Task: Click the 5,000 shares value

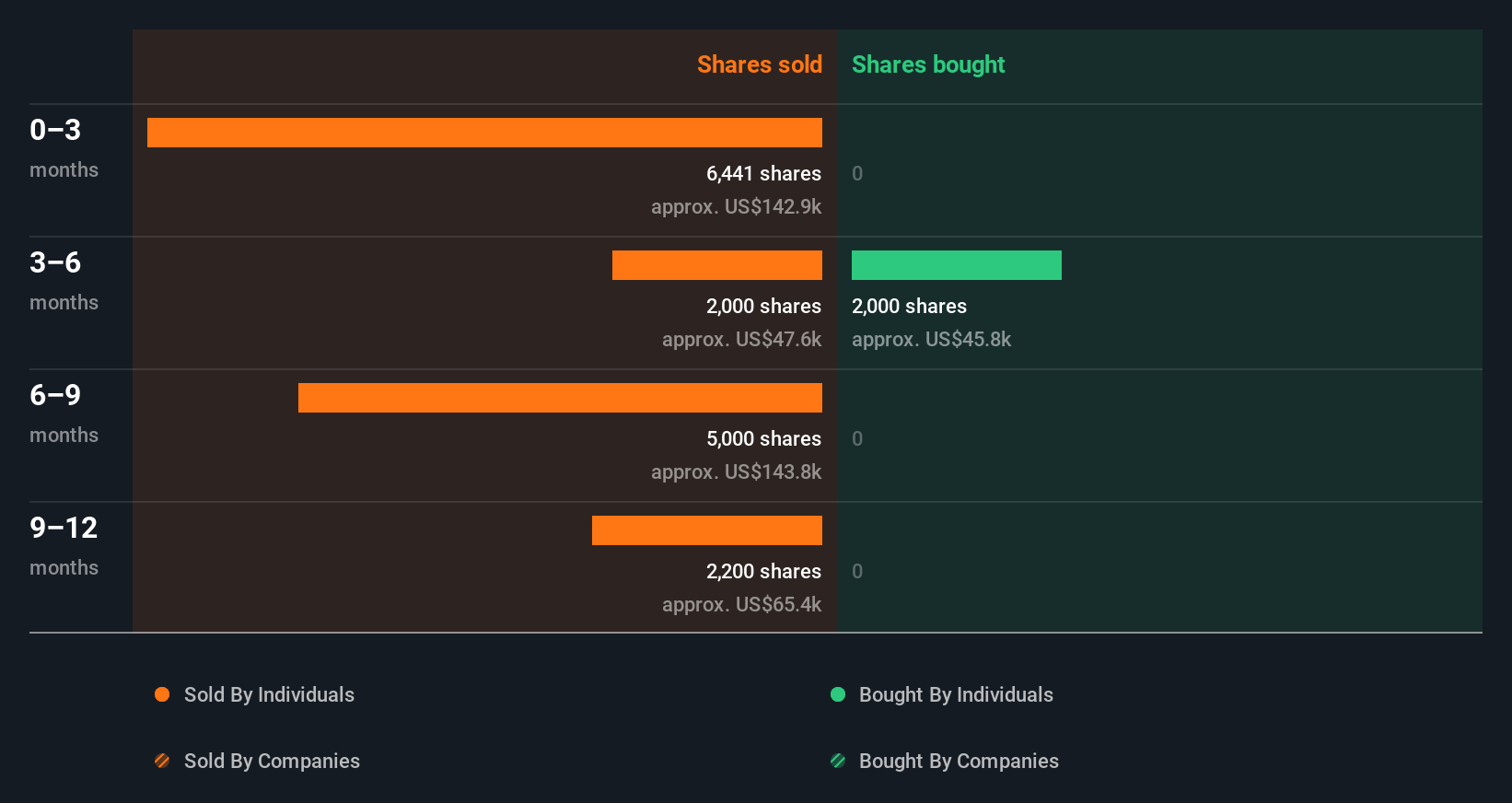Action: tap(763, 438)
